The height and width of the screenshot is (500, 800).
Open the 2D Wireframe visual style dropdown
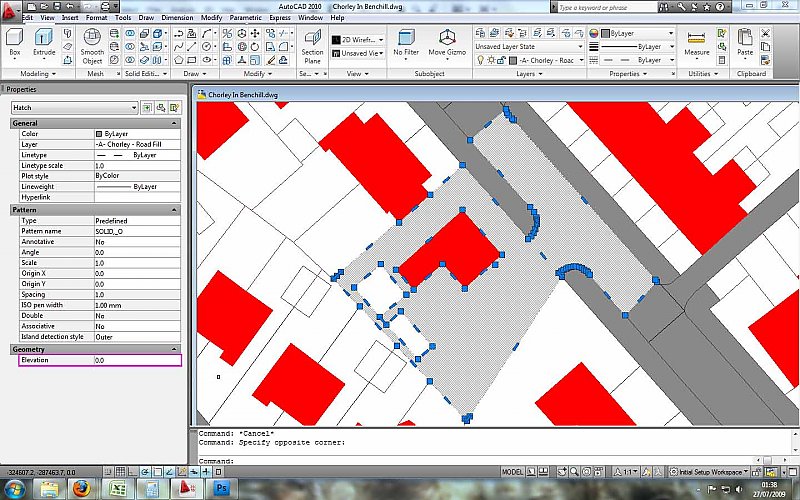[361, 39]
